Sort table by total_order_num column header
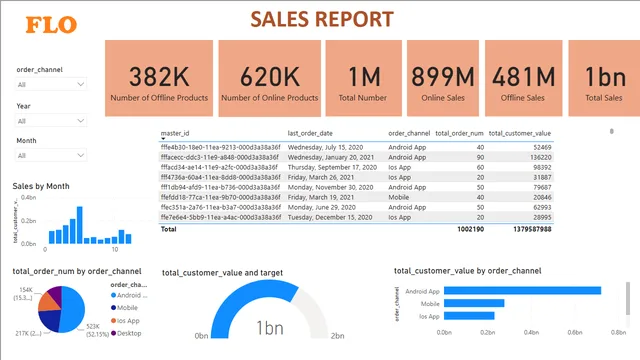640x360 pixels. click(459, 133)
